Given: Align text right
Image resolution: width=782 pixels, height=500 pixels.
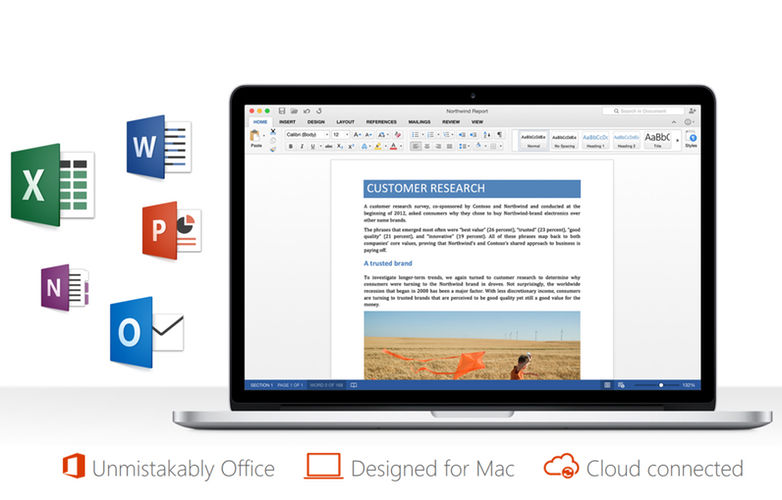Looking at the screenshot, I should coord(438,146).
